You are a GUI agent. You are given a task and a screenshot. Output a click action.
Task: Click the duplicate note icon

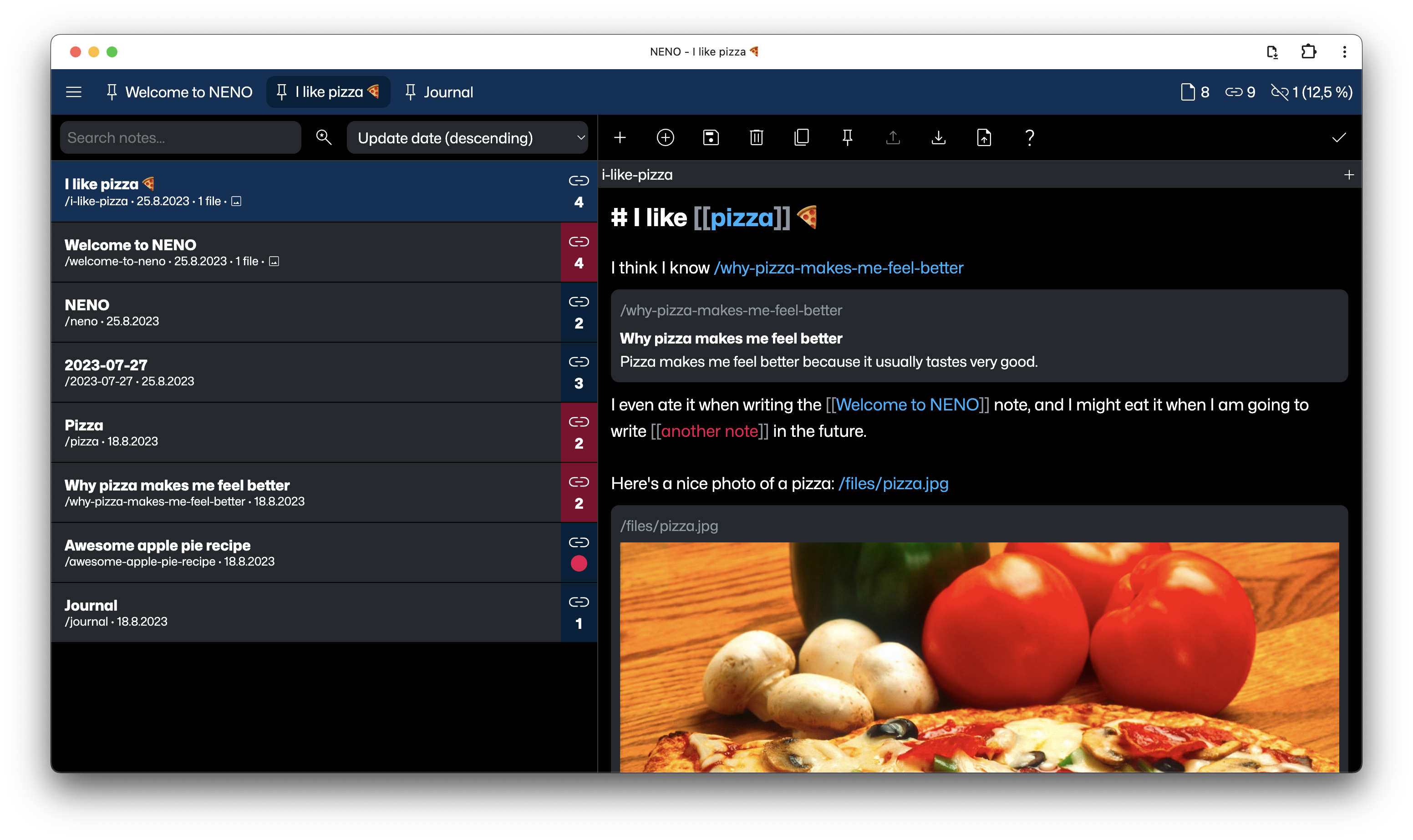[x=802, y=137]
